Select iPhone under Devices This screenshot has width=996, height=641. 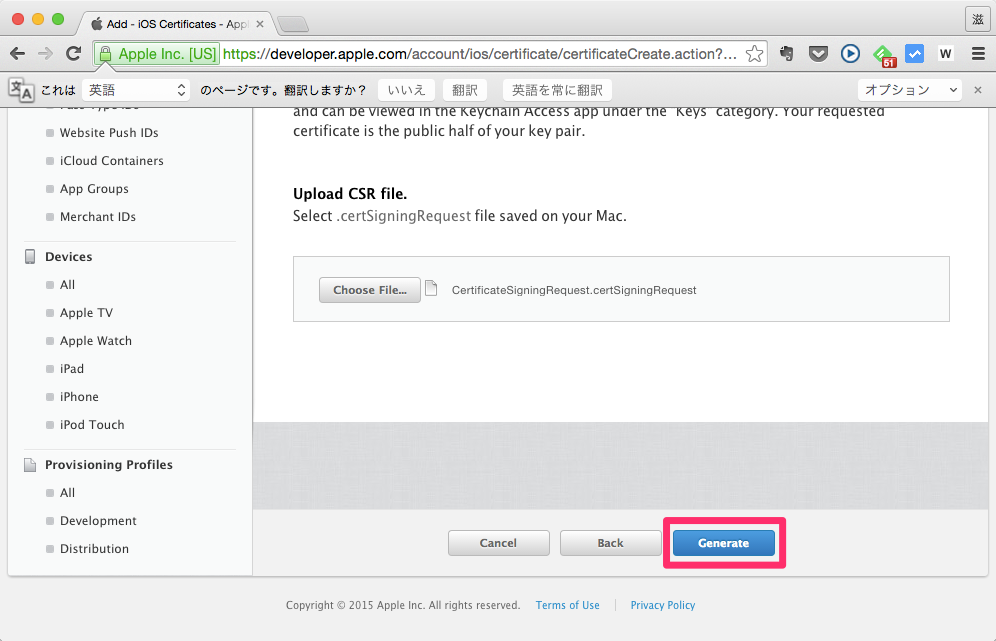(79, 396)
